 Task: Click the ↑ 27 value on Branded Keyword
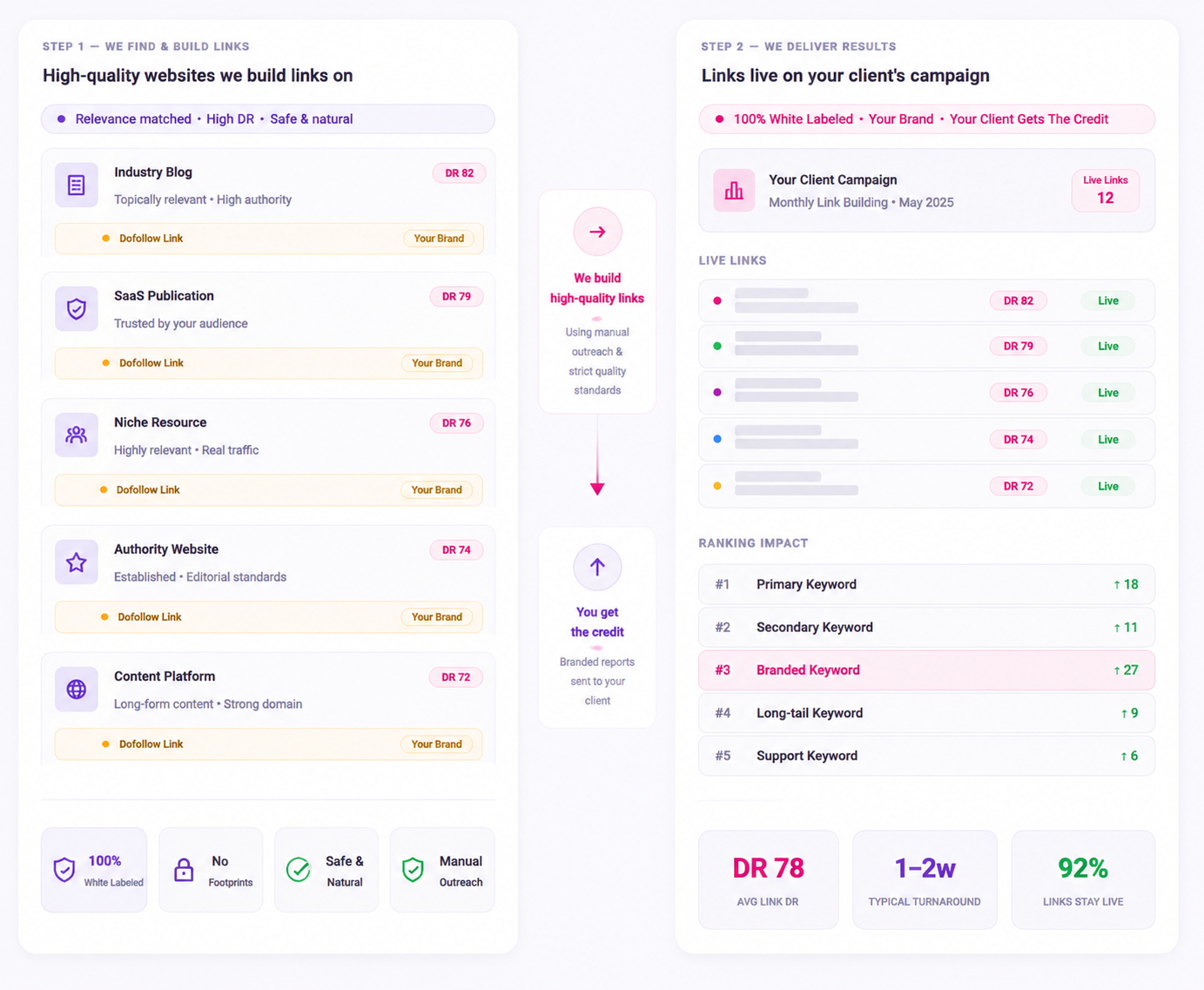tap(1126, 670)
